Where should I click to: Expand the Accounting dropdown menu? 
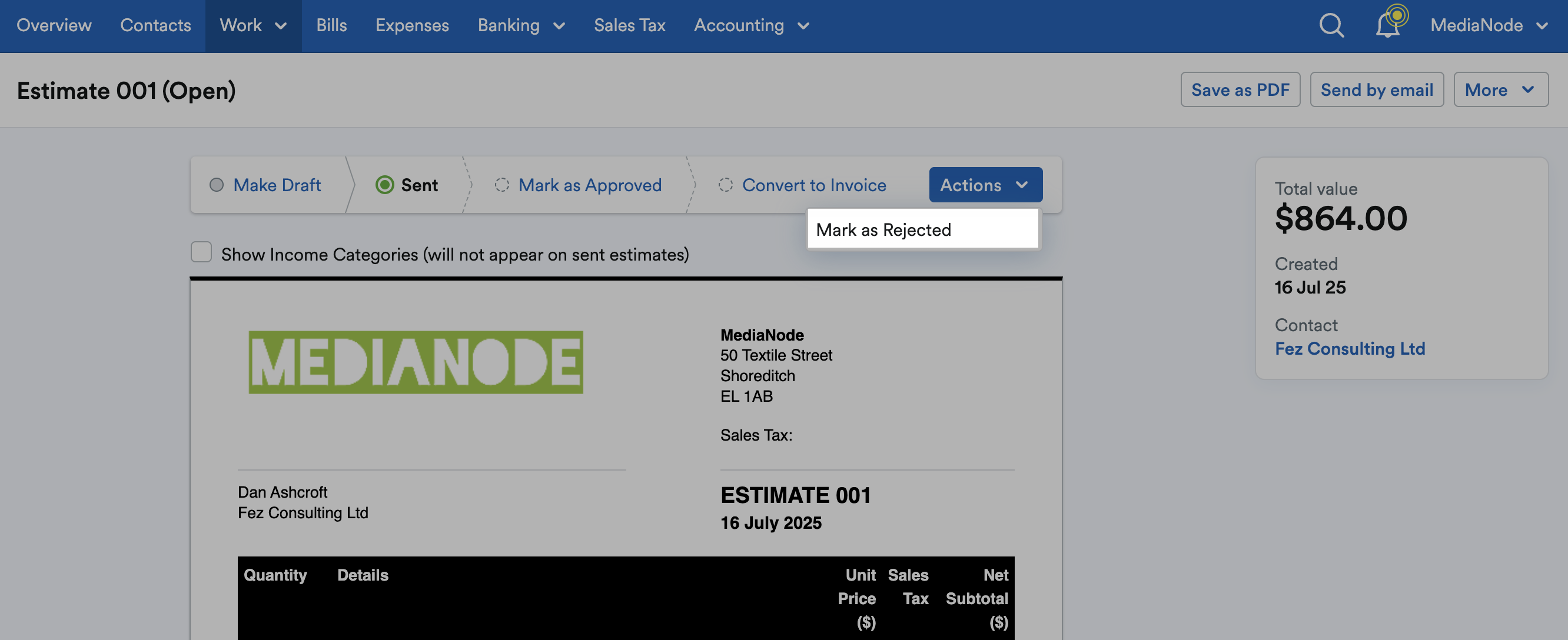(751, 25)
